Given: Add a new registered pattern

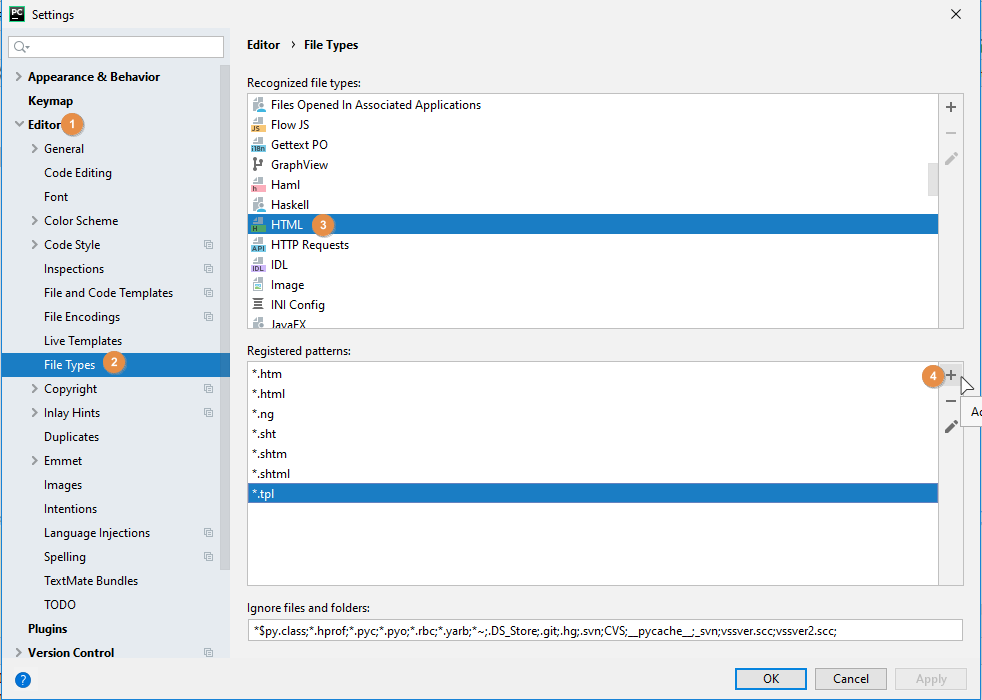Looking at the screenshot, I should click(951, 375).
